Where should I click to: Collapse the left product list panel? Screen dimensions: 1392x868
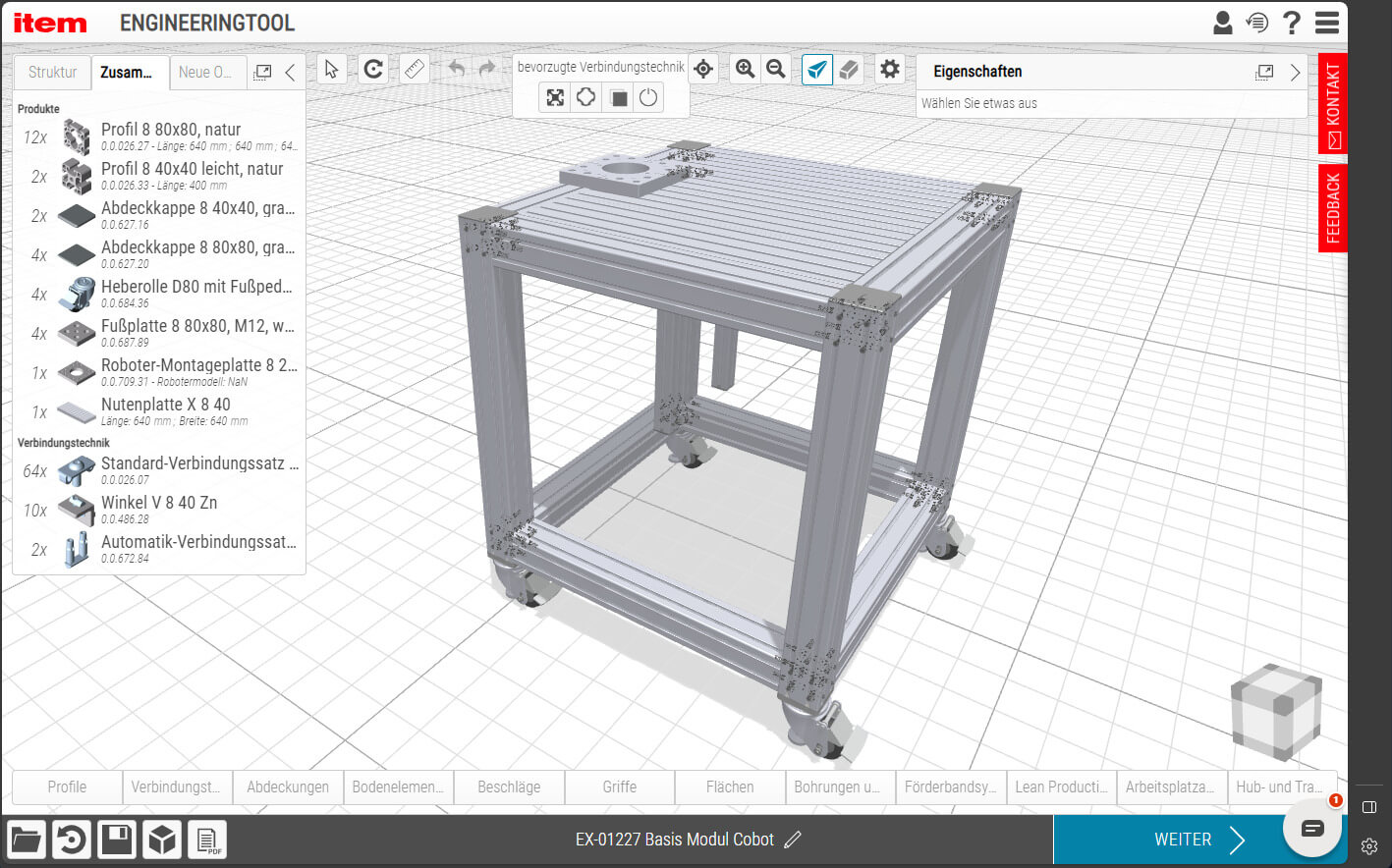290,72
